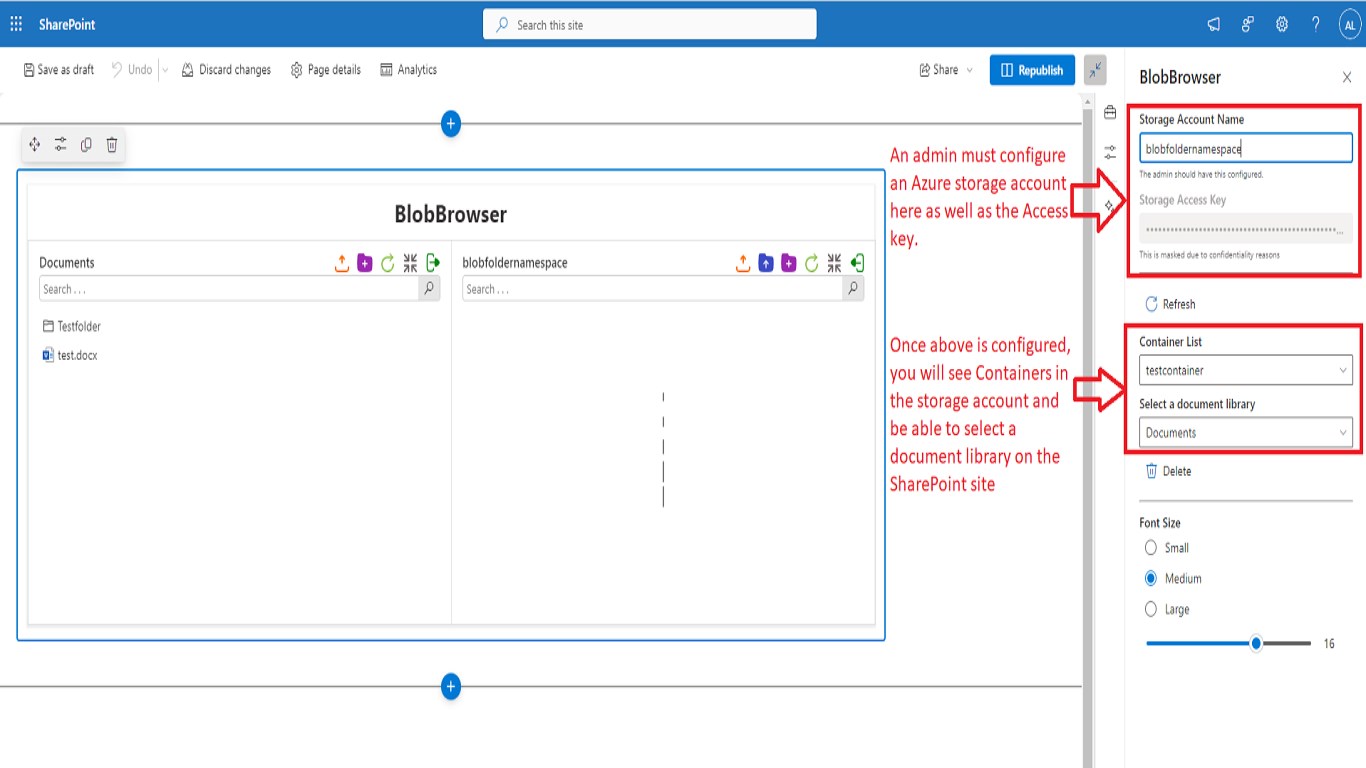Open the toolbox icon in side rail
Screen dimensions: 1366x768
1110,113
